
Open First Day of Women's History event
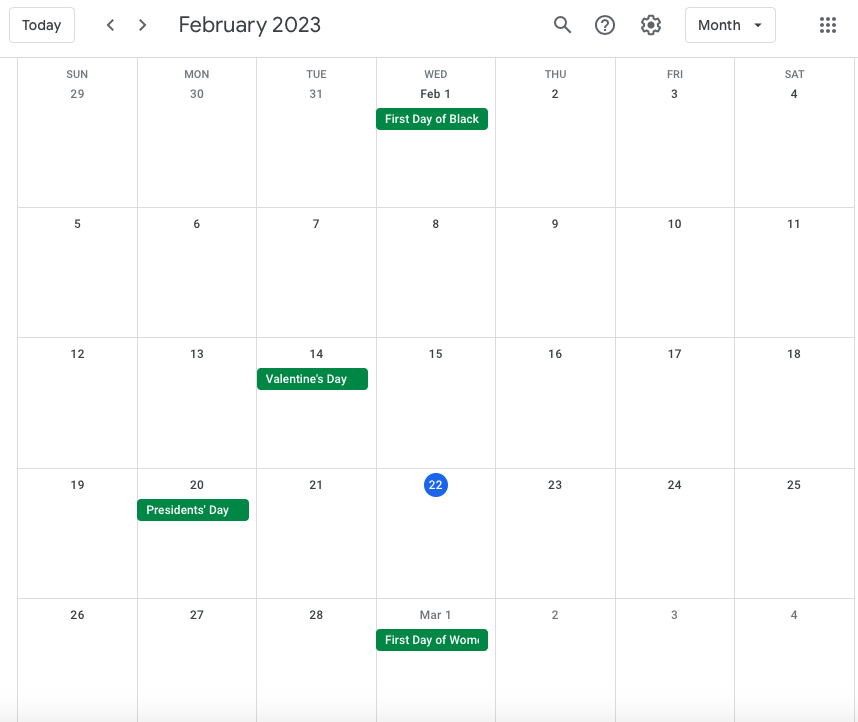coord(432,640)
